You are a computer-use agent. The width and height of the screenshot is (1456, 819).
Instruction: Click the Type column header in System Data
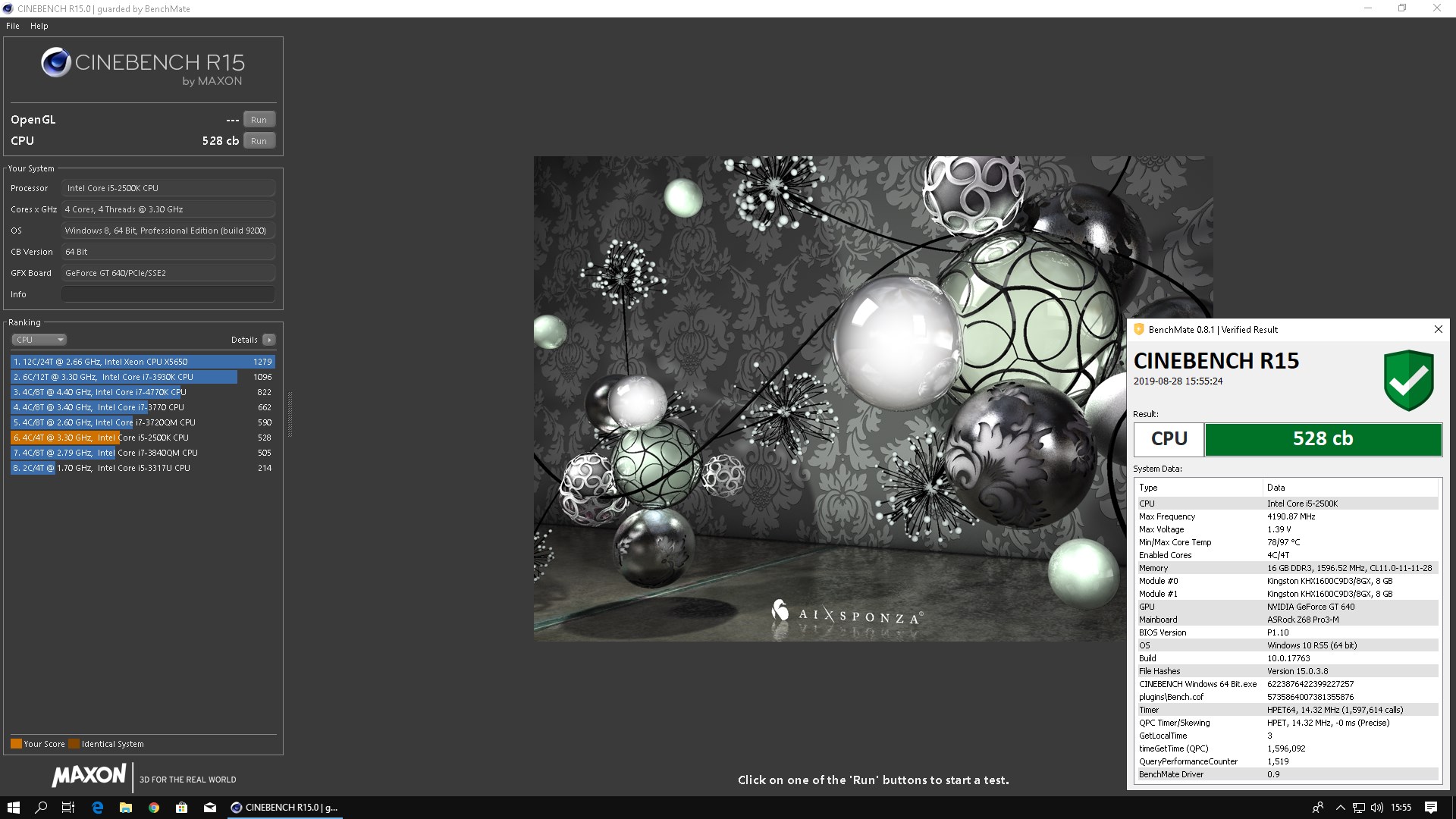pos(1199,488)
